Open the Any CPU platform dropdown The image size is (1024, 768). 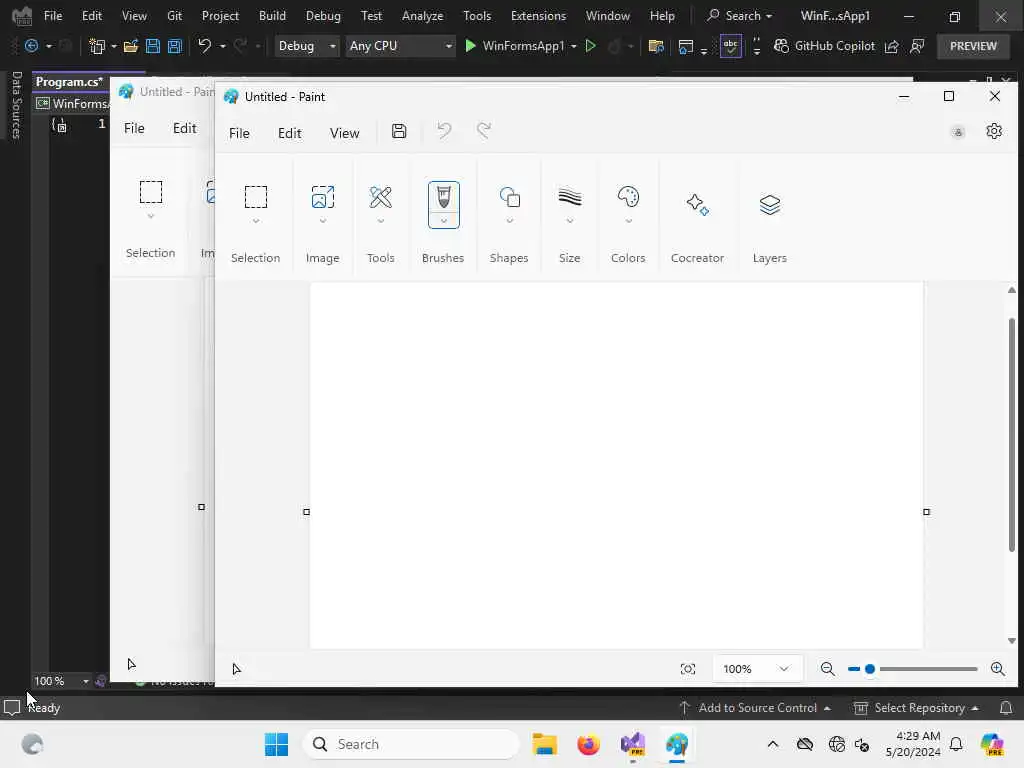400,46
